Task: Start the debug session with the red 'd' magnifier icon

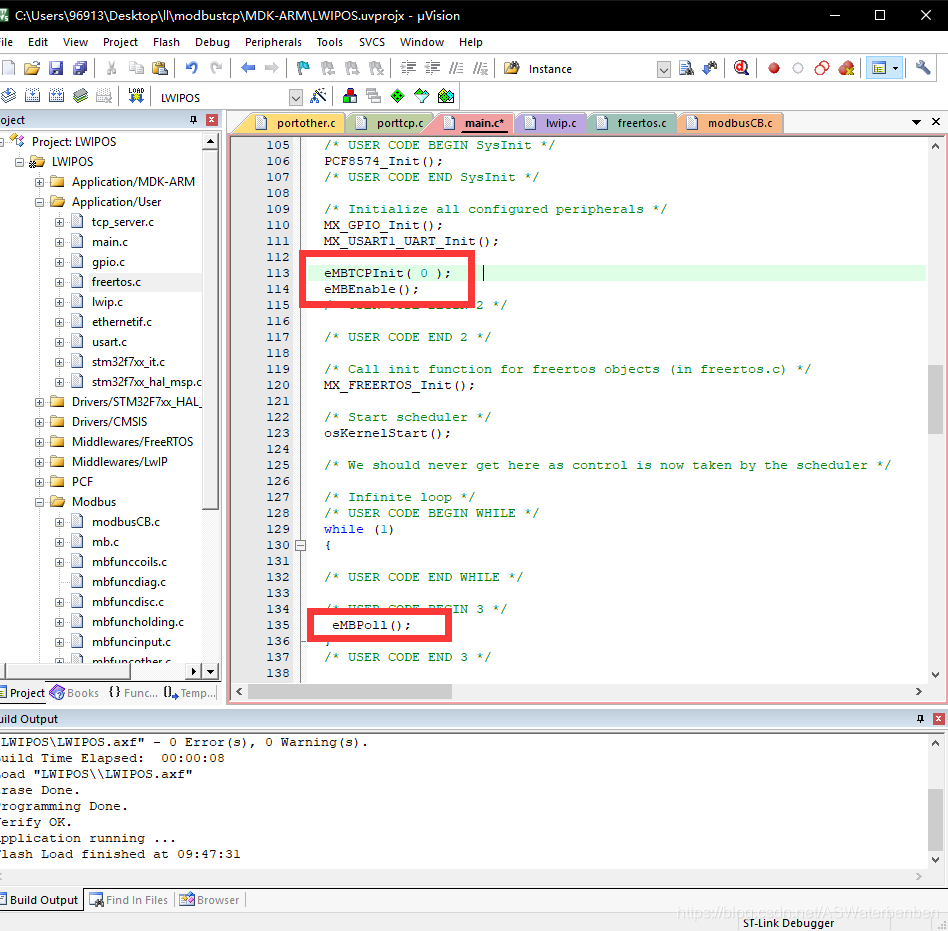Action: [x=741, y=68]
